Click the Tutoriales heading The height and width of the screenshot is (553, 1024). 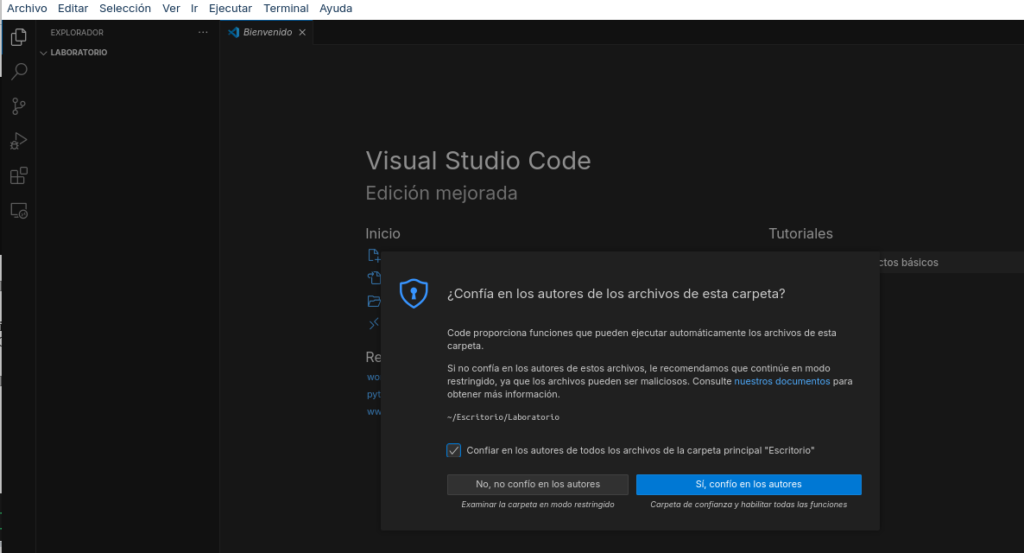[x=801, y=234]
